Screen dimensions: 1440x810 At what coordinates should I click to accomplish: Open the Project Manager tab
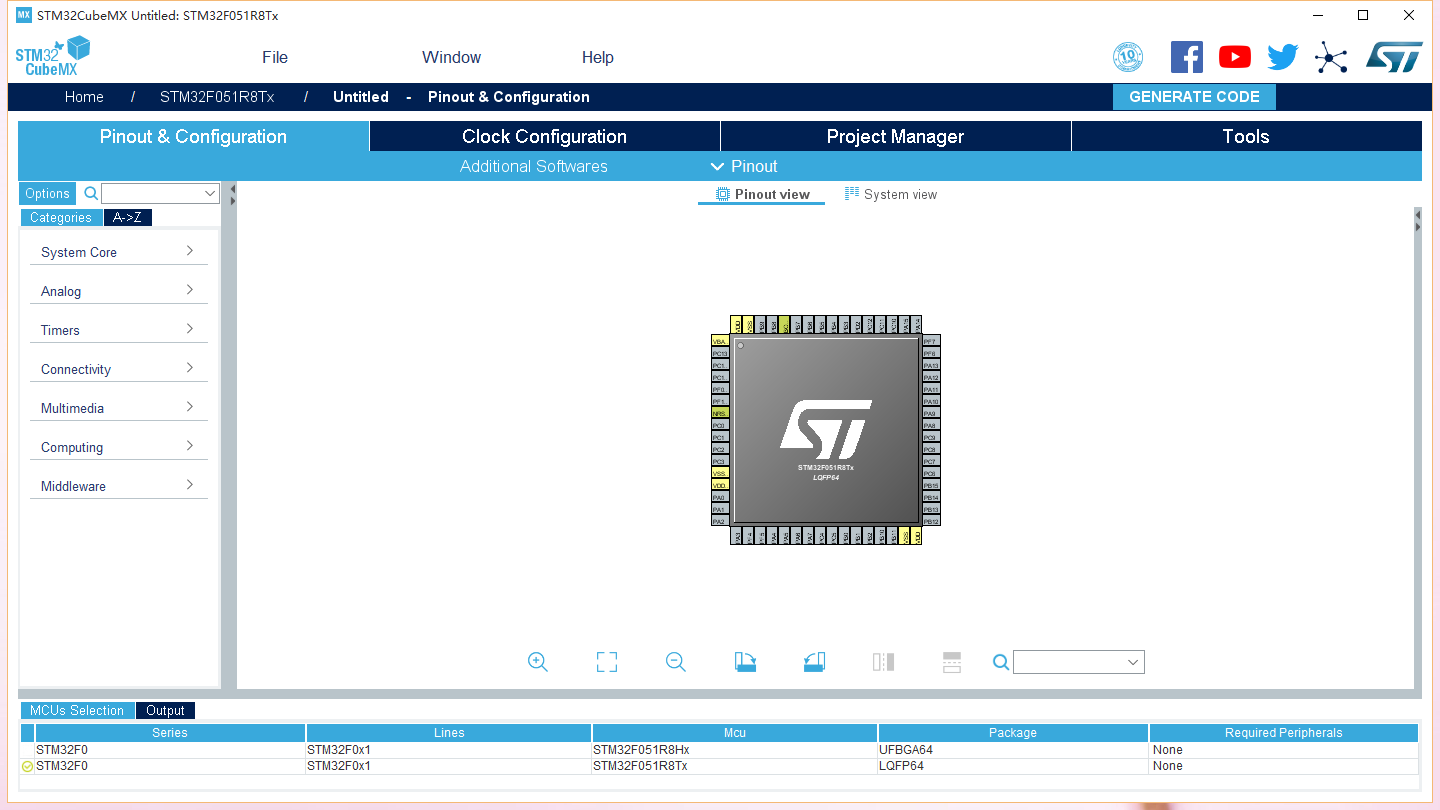895,136
